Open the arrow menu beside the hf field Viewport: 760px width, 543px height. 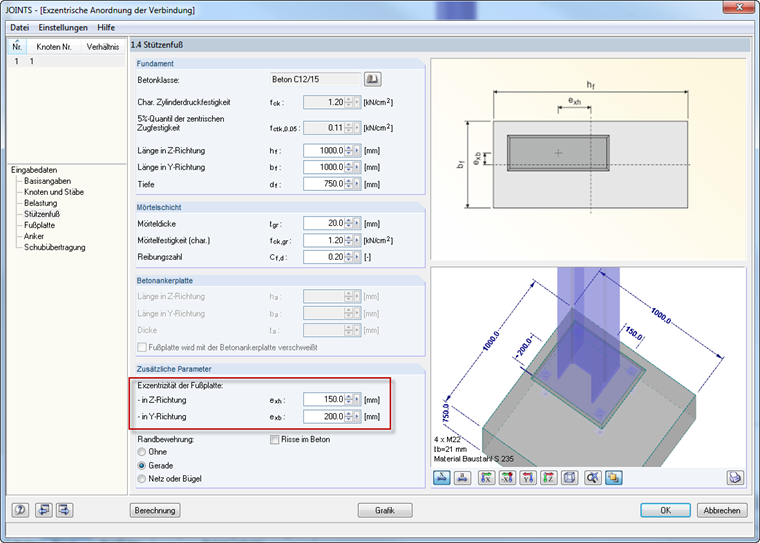357,151
